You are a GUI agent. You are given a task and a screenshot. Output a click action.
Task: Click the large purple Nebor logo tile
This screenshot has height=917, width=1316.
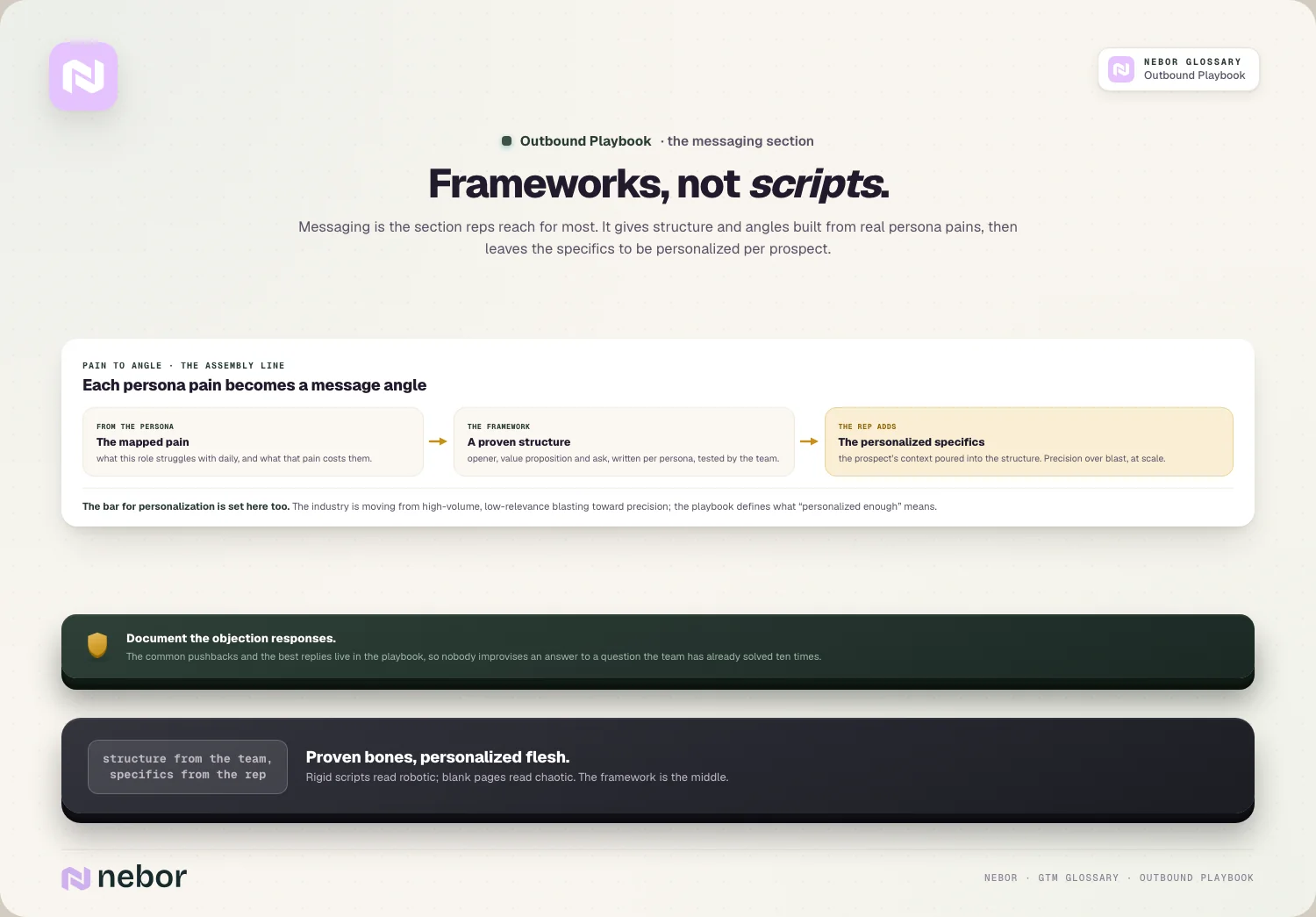83,76
